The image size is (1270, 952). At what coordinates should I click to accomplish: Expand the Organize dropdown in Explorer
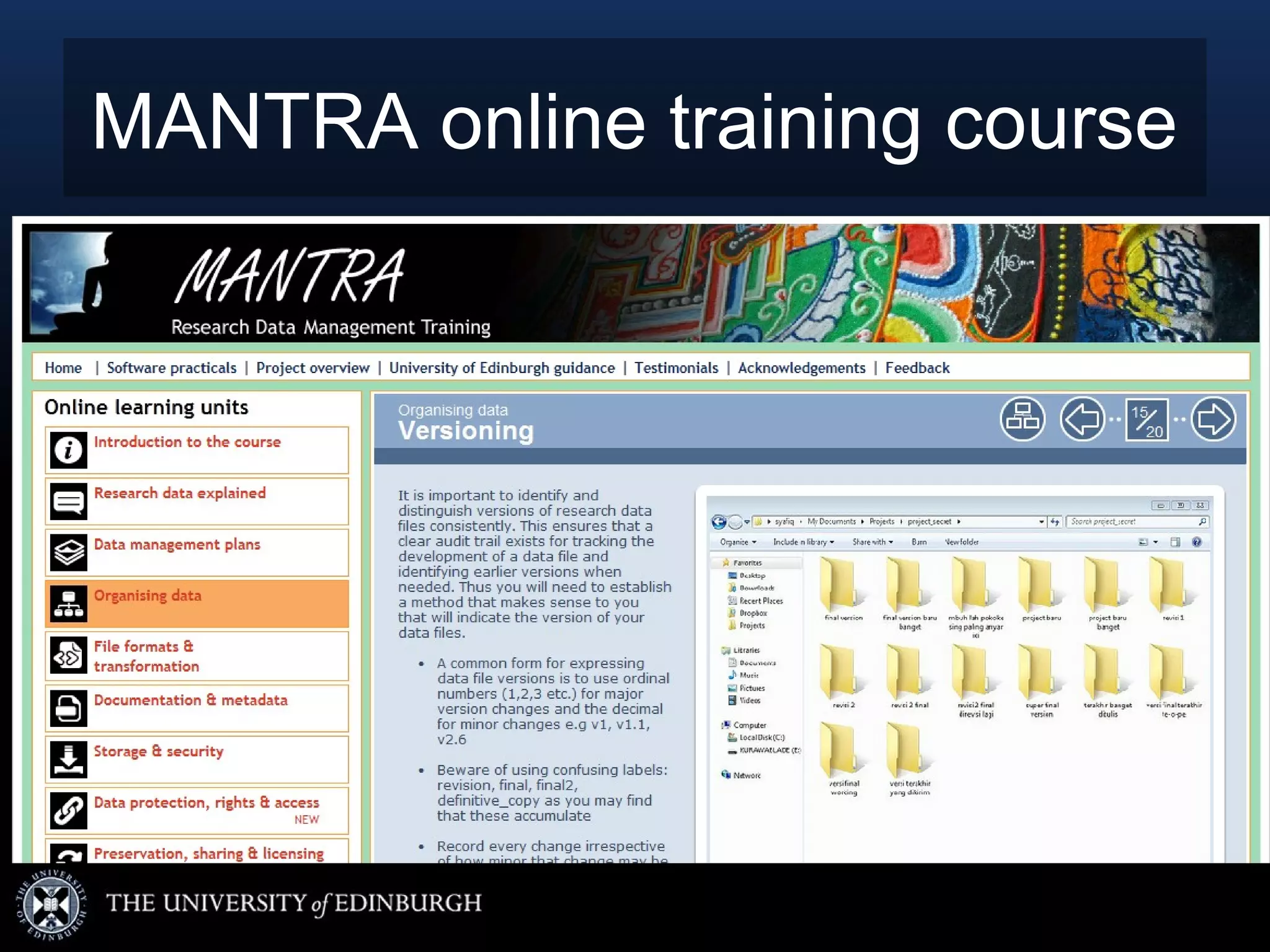pyautogui.click(x=738, y=542)
